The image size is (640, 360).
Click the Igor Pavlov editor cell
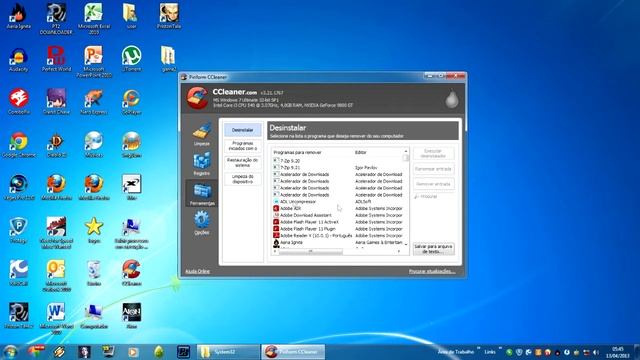(x=366, y=168)
